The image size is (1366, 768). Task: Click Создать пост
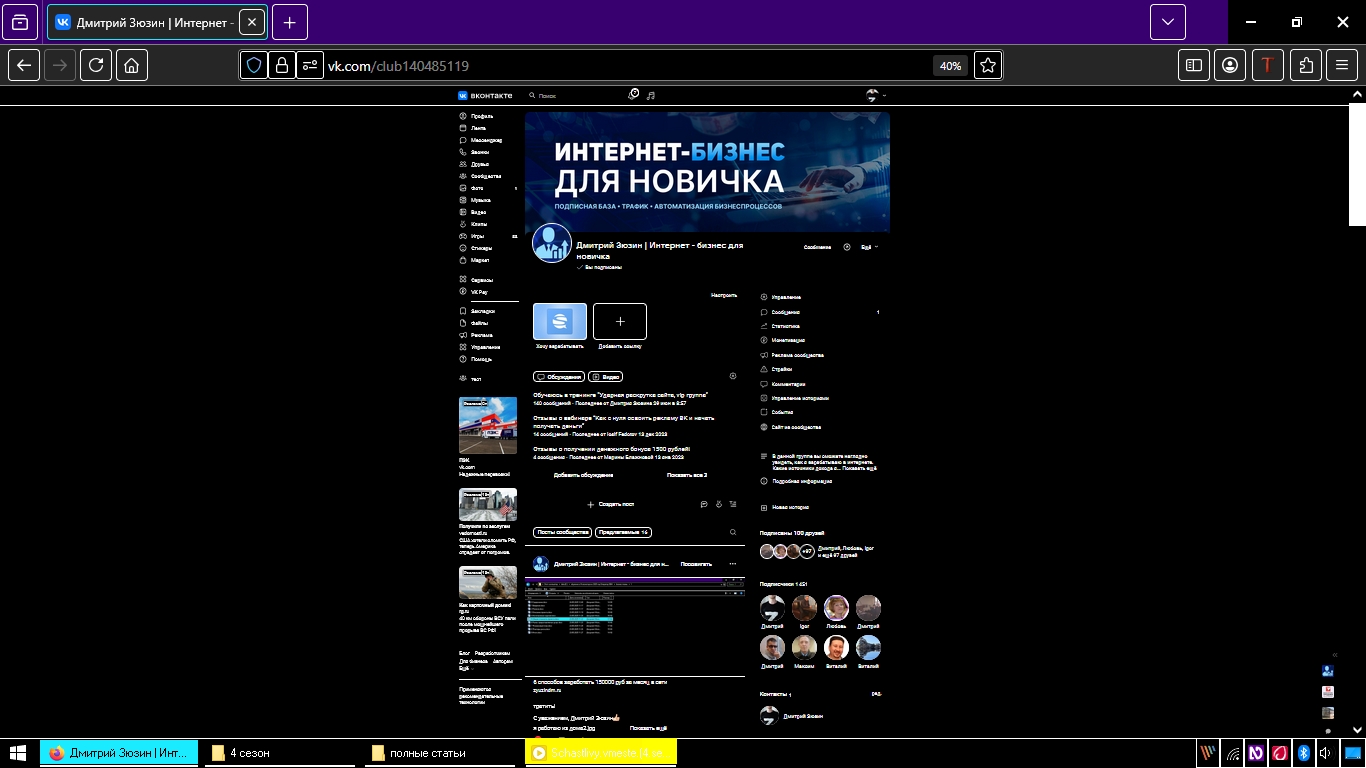coord(611,505)
